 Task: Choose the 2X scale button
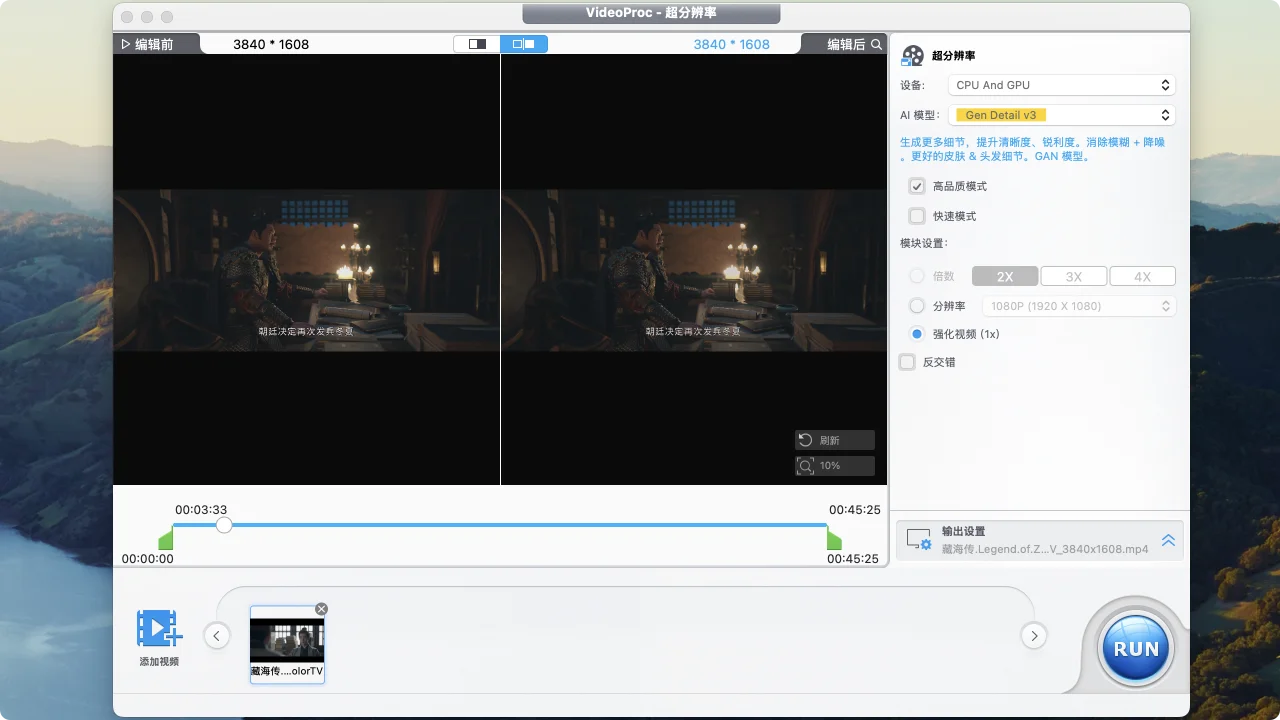pyautogui.click(x=1005, y=277)
